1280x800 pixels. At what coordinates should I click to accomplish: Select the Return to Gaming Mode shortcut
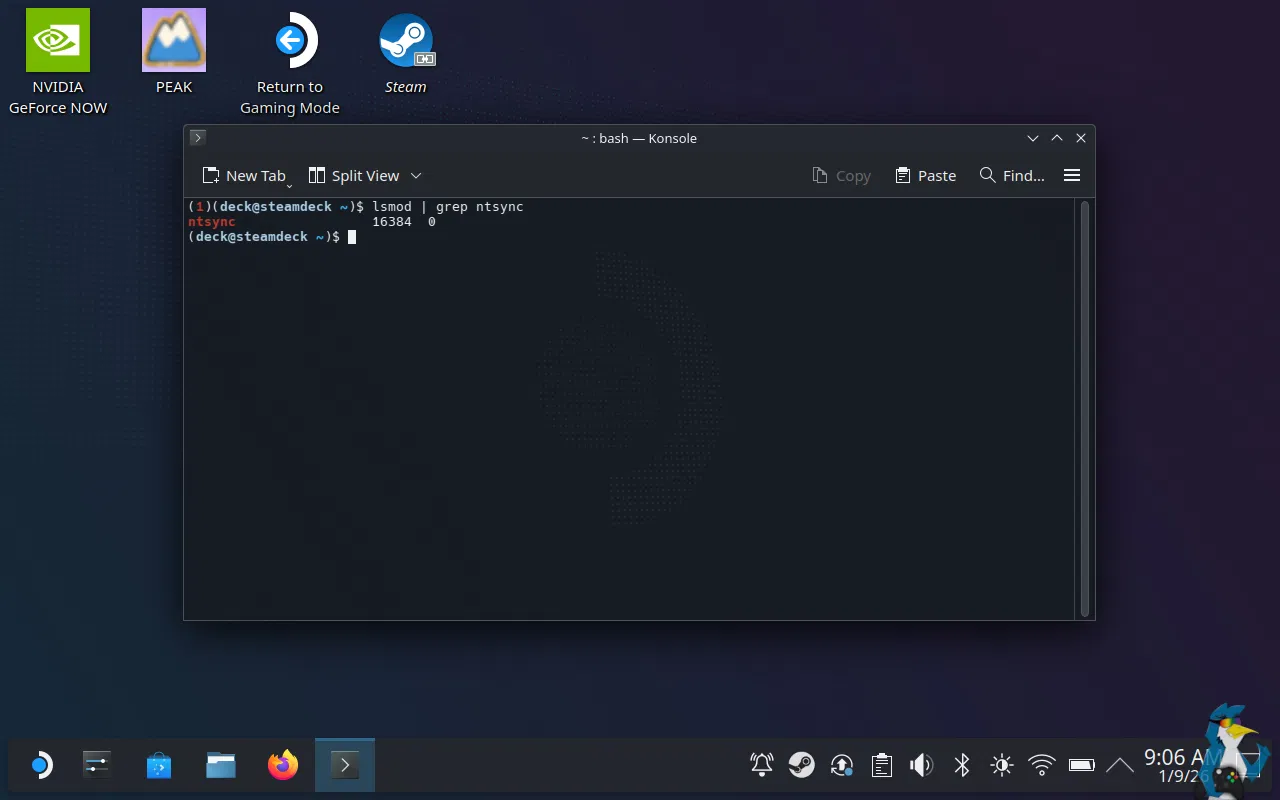(290, 62)
